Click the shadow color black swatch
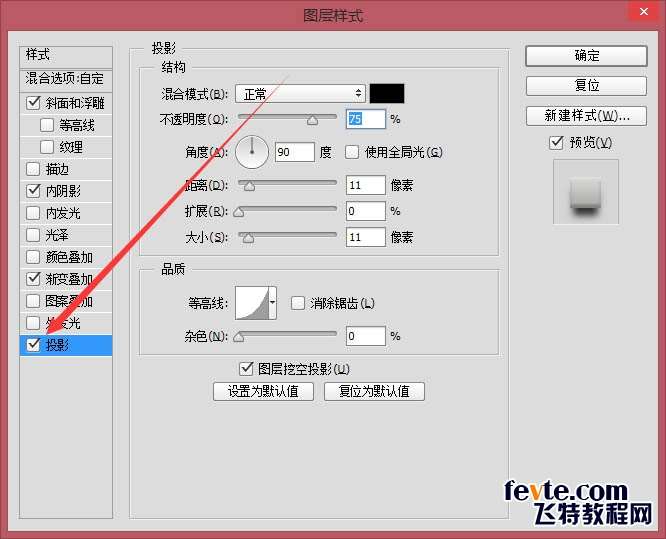Image resolution: width=666 pixels, height=539 pixels. click(387, 93)
